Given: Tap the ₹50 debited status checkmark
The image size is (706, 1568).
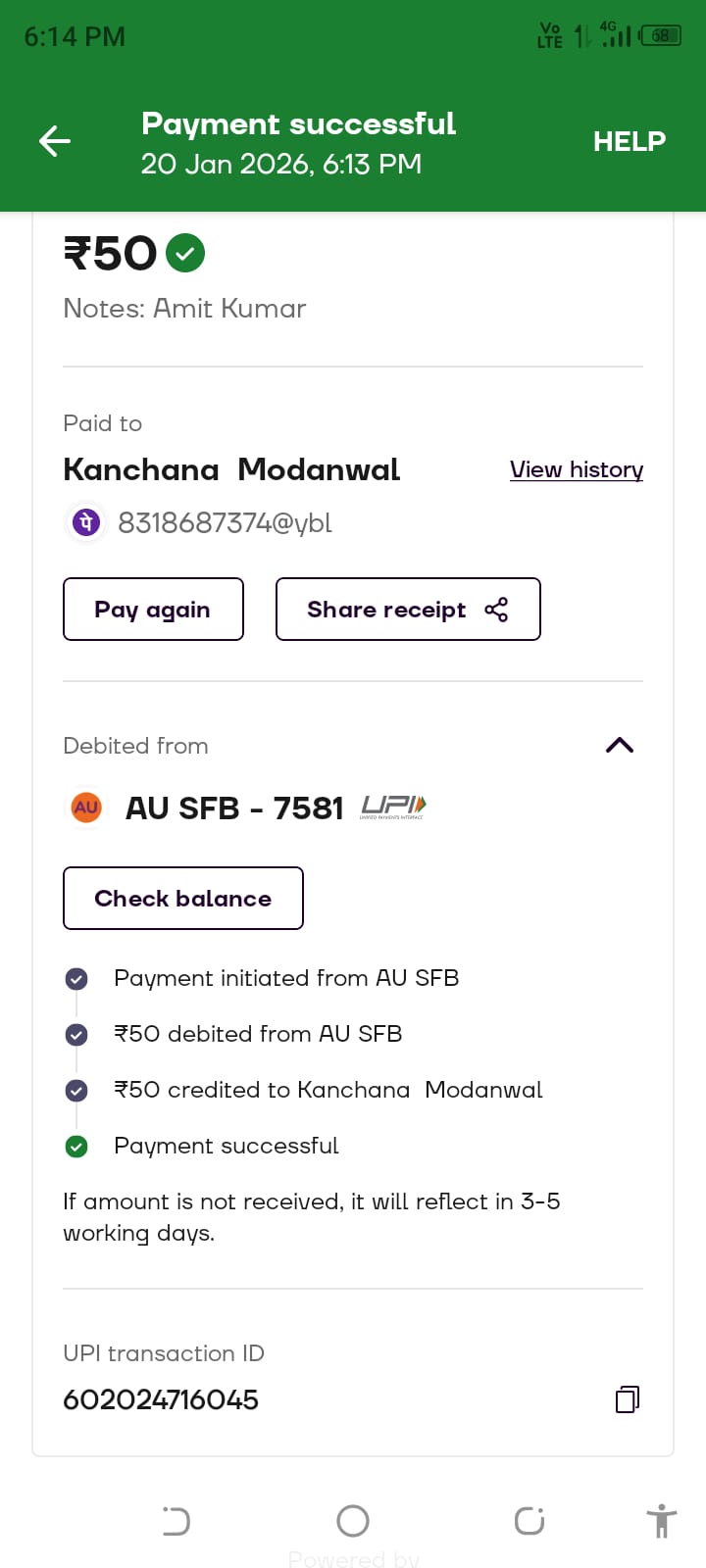Looking at the screenshot, I should [76, 1035].
